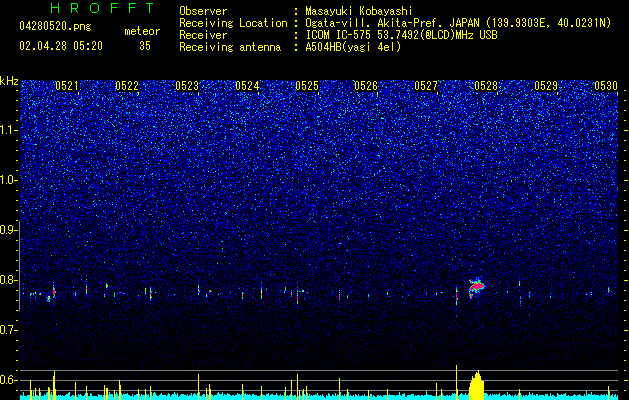The image size is (629, 400).
Task: Click the 0524 time marker
Action: click(247, 86)
